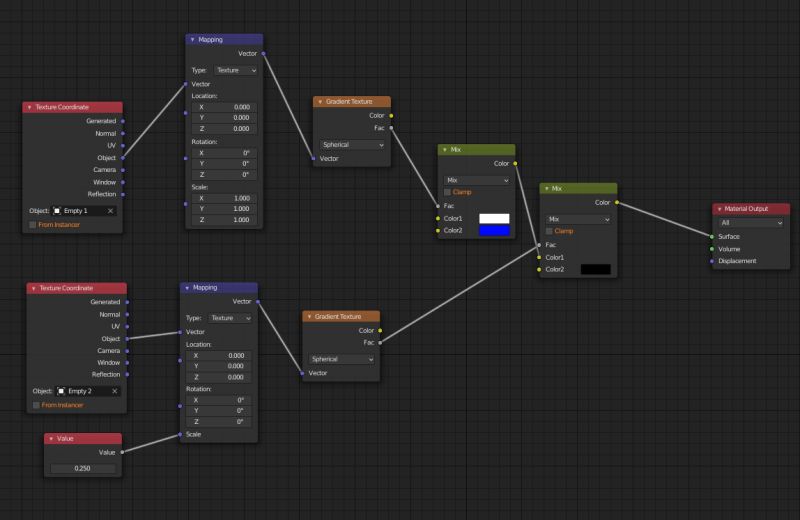Screen dimensions: 800x520
Task: Enable From Instancer on the Empty 2 node
Action: coord(36,405)
